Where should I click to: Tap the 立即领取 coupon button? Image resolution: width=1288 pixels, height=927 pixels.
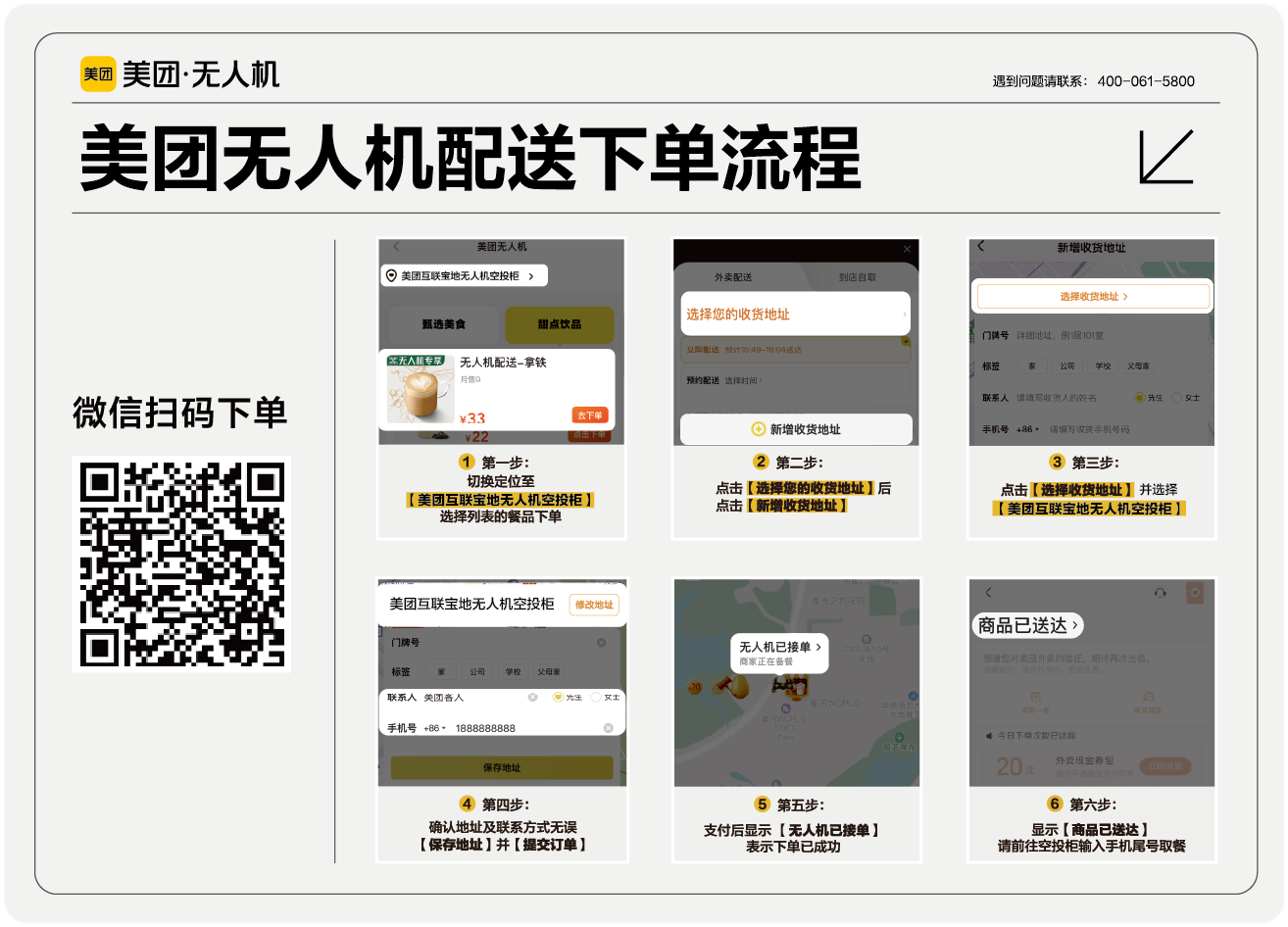[x=1166, y=766]
